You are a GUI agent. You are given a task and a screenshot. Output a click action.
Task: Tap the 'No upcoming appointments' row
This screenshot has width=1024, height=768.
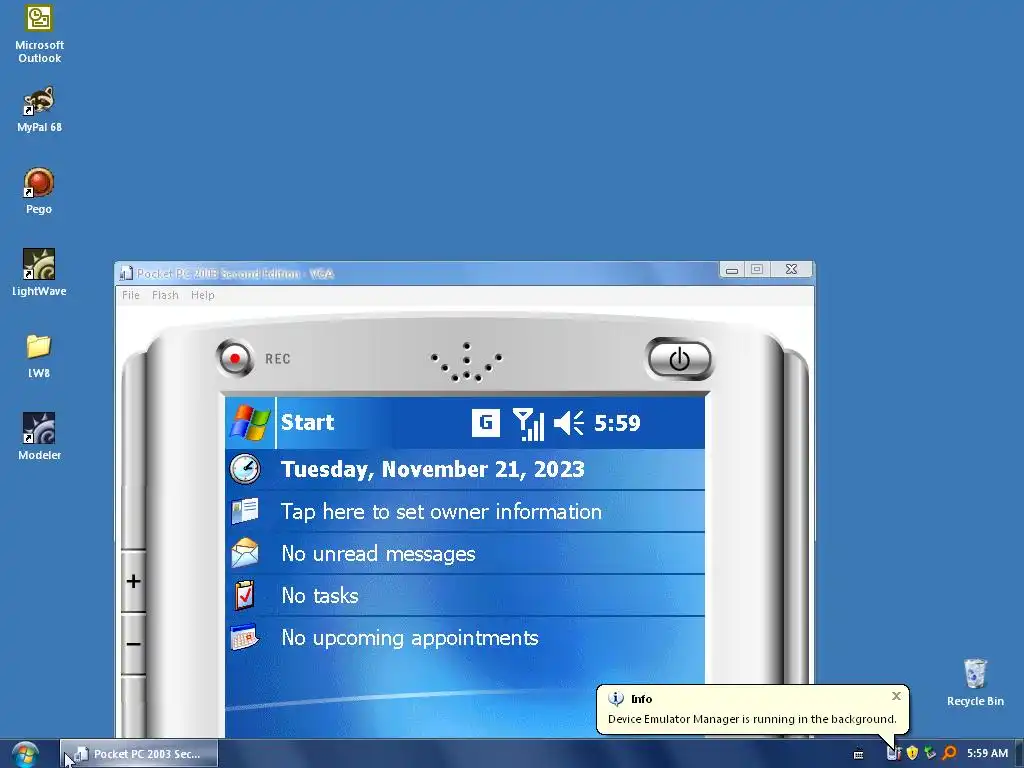(x=465, y=637)
